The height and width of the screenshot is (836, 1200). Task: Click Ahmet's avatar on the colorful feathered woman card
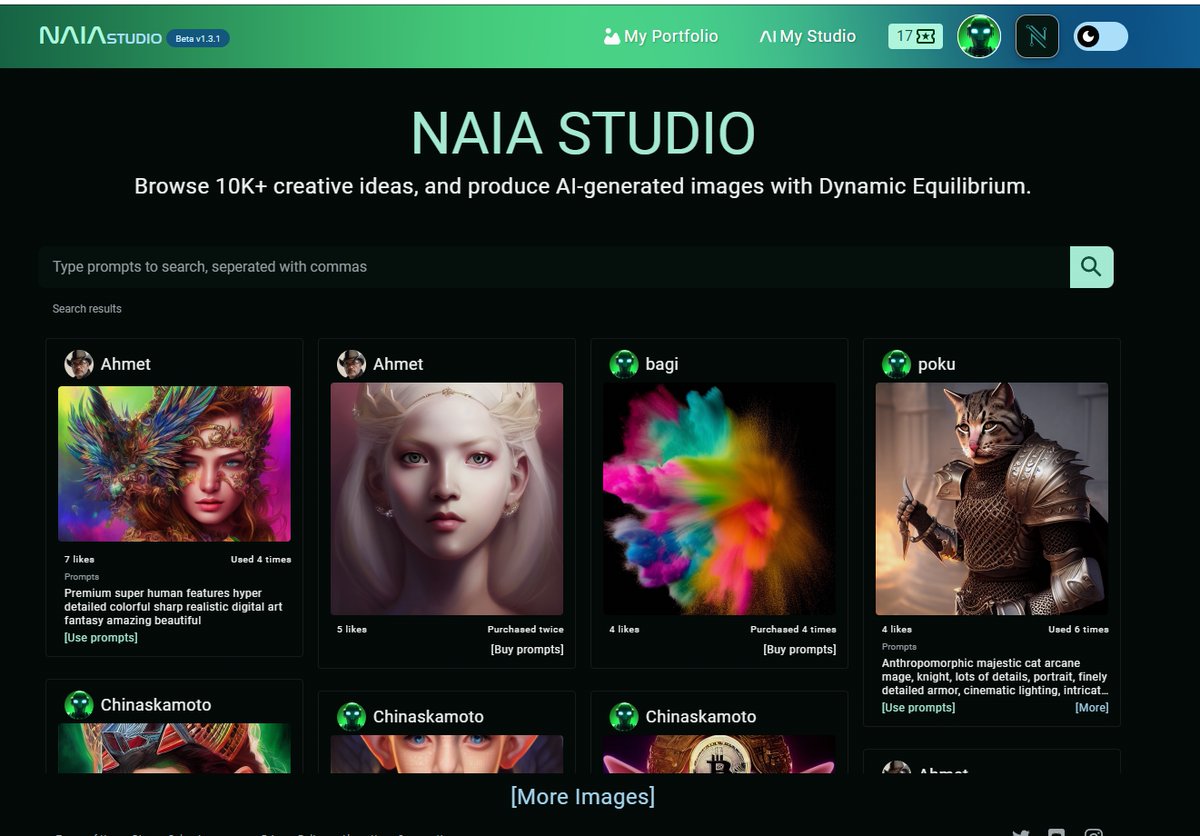pyautogui.click(x=79, y=364)
